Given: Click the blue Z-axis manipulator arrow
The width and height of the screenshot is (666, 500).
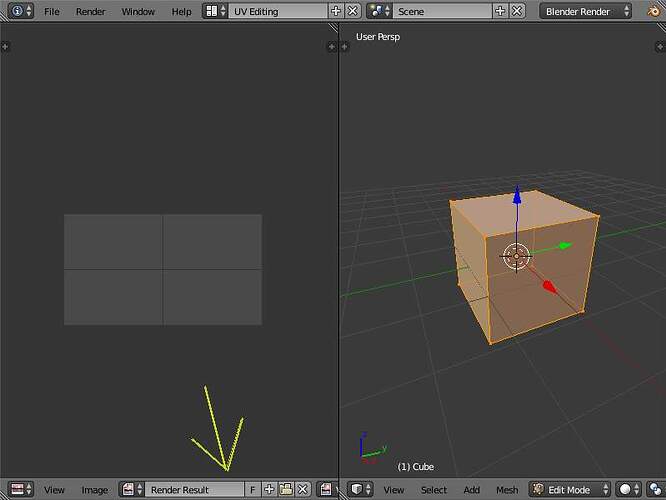Looking at the screenshot, I should click(517, 196).
